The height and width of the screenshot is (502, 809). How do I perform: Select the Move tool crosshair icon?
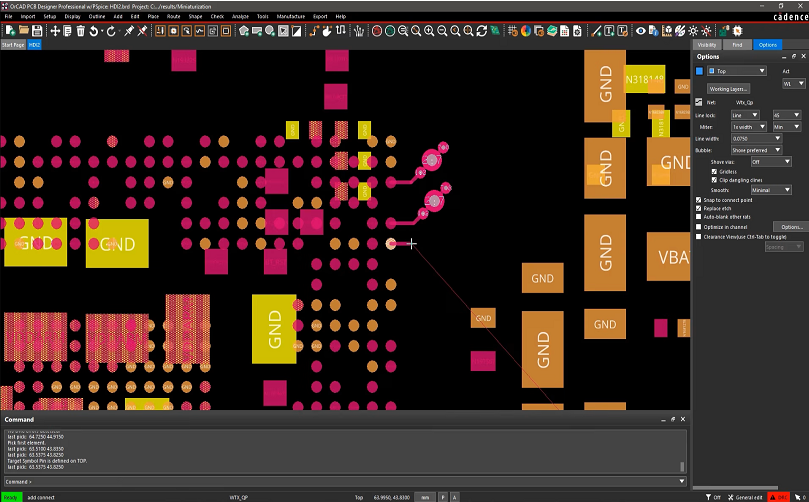tap(55, 31)
